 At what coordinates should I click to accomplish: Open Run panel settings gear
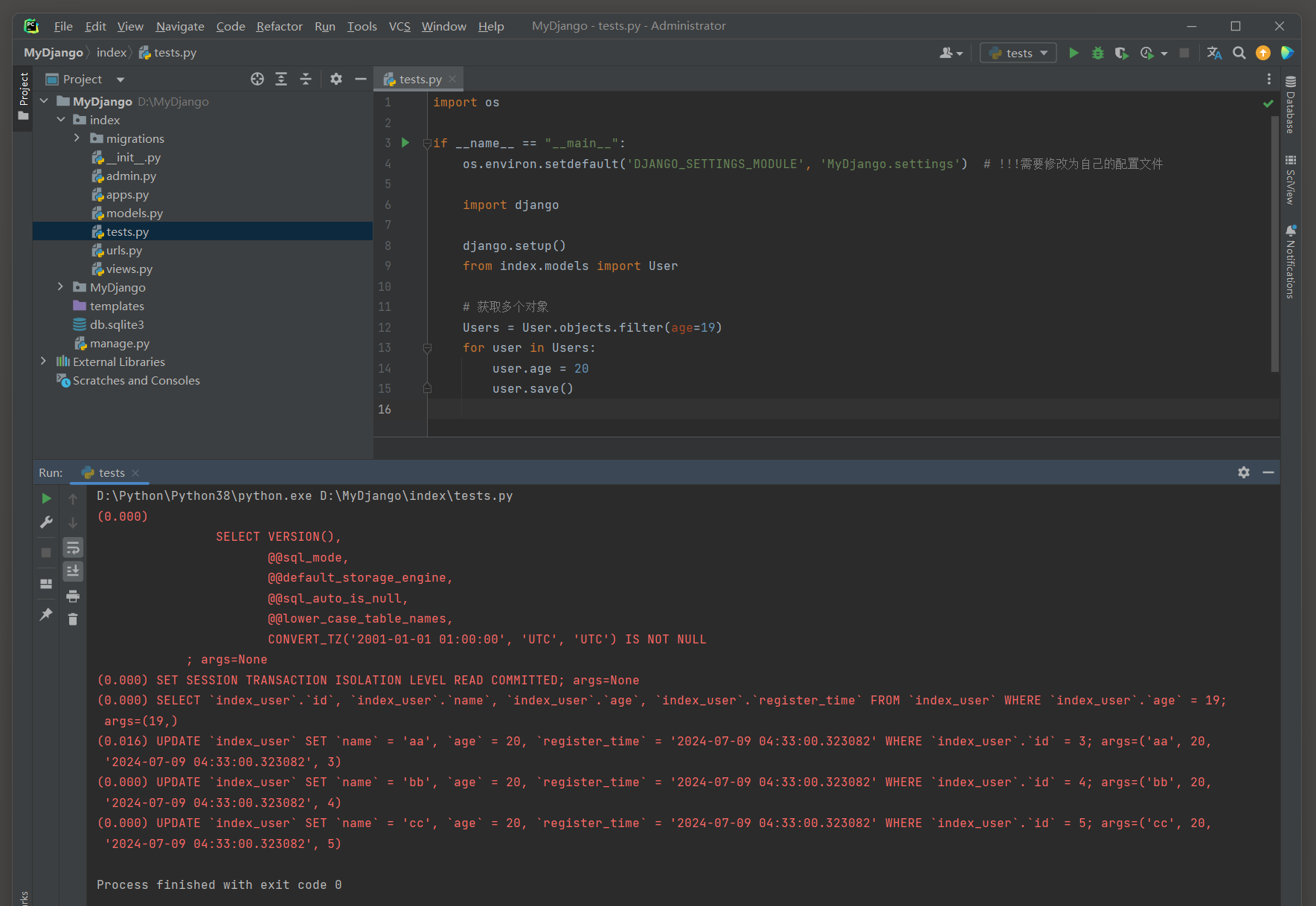point(1244,472)
